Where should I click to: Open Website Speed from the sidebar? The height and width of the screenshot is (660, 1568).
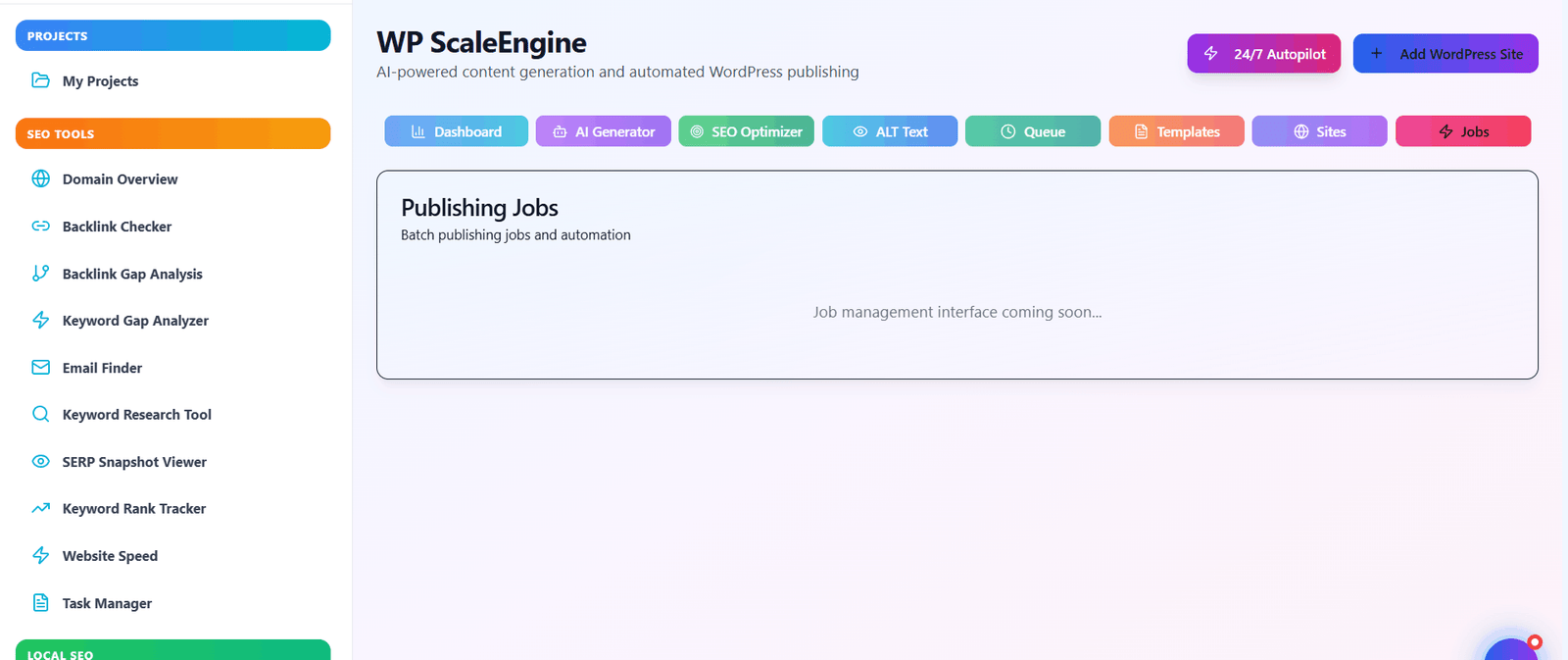[110, 556]
